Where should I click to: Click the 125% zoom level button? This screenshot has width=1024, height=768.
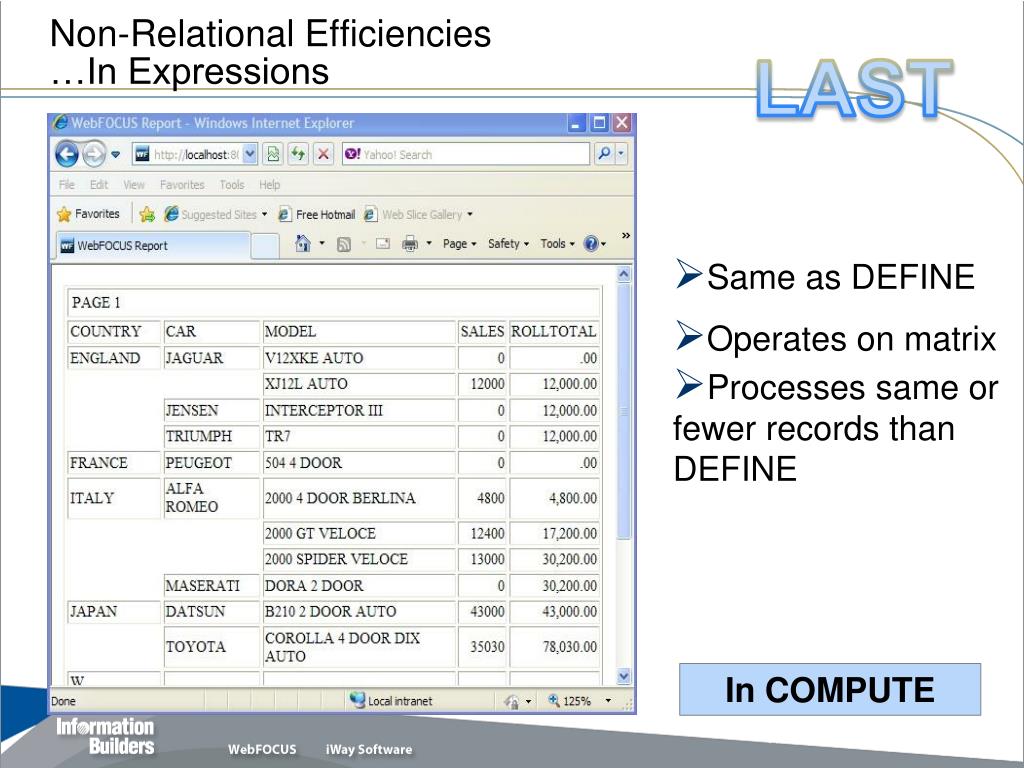pyautogui.click(x=569, y=701)
